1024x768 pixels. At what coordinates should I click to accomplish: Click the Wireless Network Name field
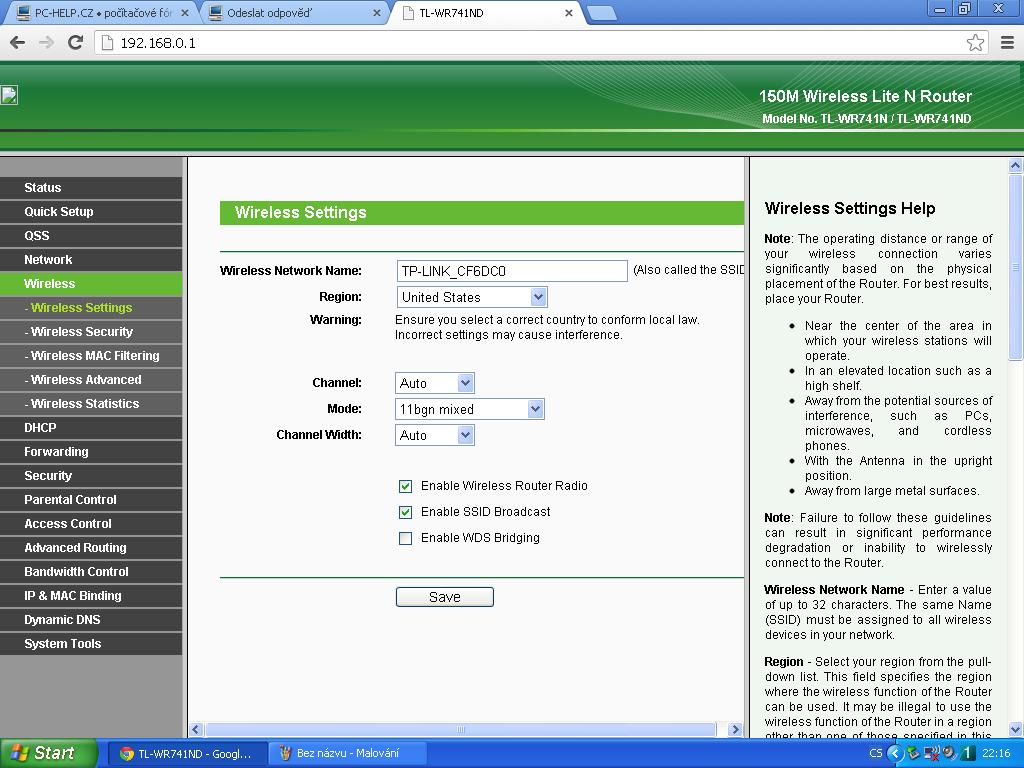click(511, 271)
